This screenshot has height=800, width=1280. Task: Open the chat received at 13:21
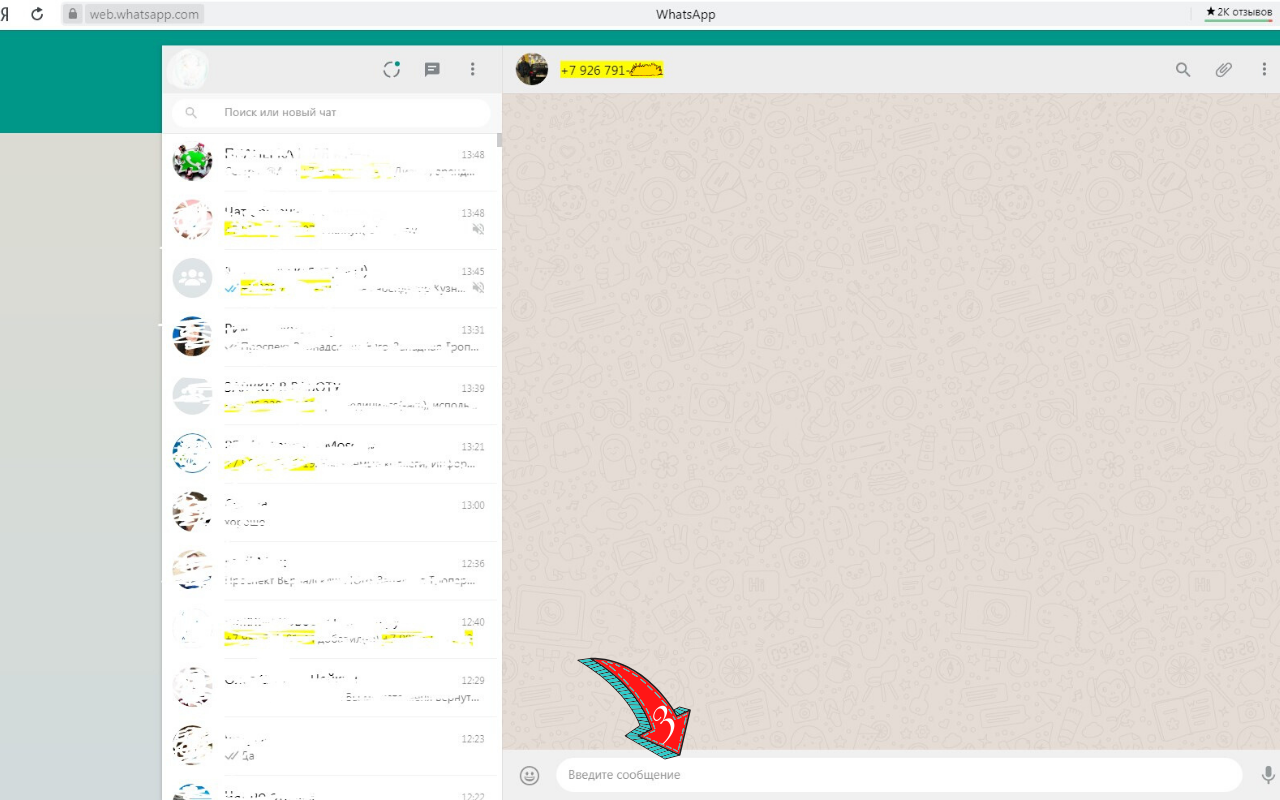coord(331,453)
